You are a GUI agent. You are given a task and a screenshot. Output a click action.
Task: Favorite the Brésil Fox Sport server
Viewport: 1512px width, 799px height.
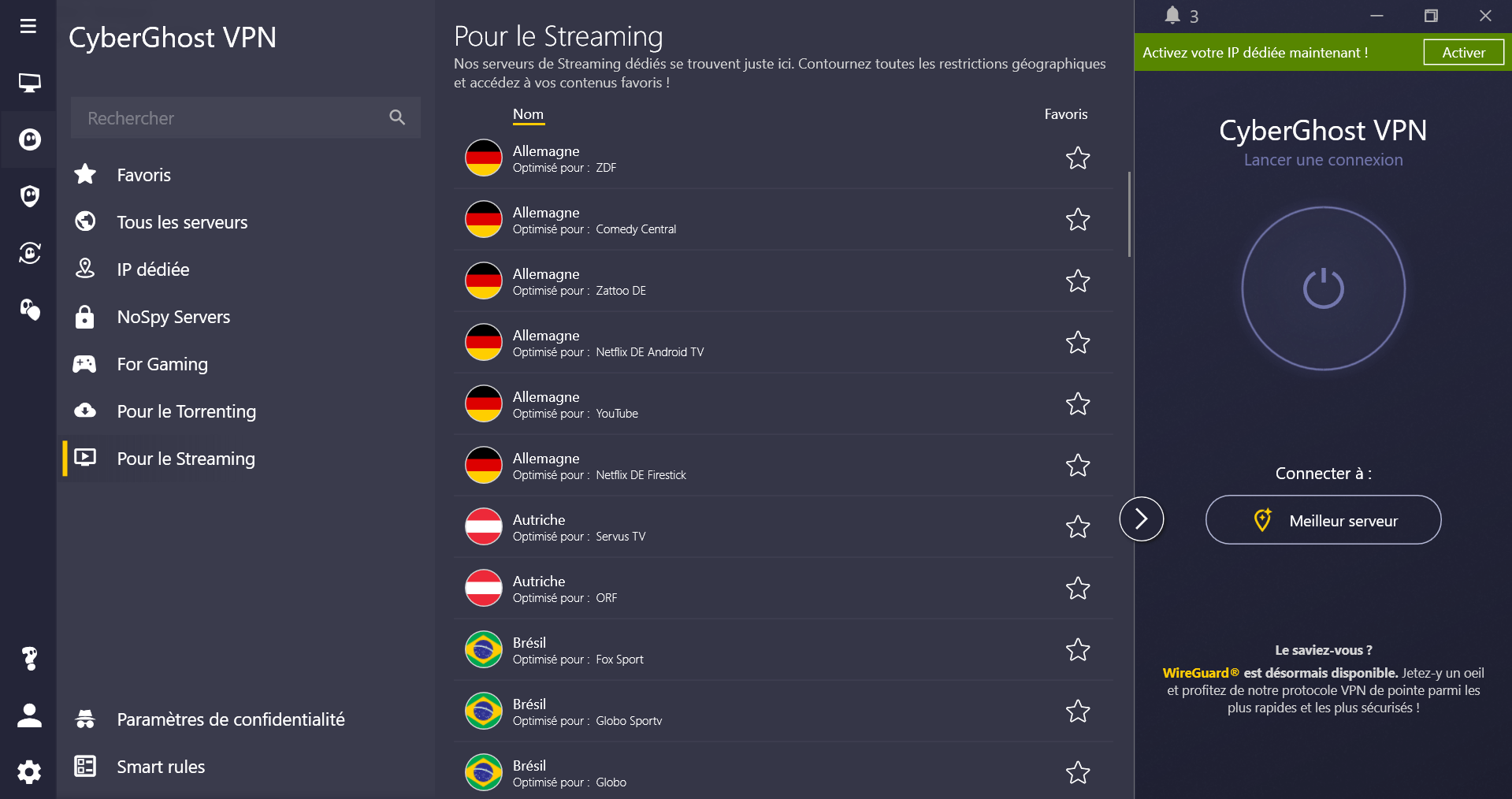1077,650
